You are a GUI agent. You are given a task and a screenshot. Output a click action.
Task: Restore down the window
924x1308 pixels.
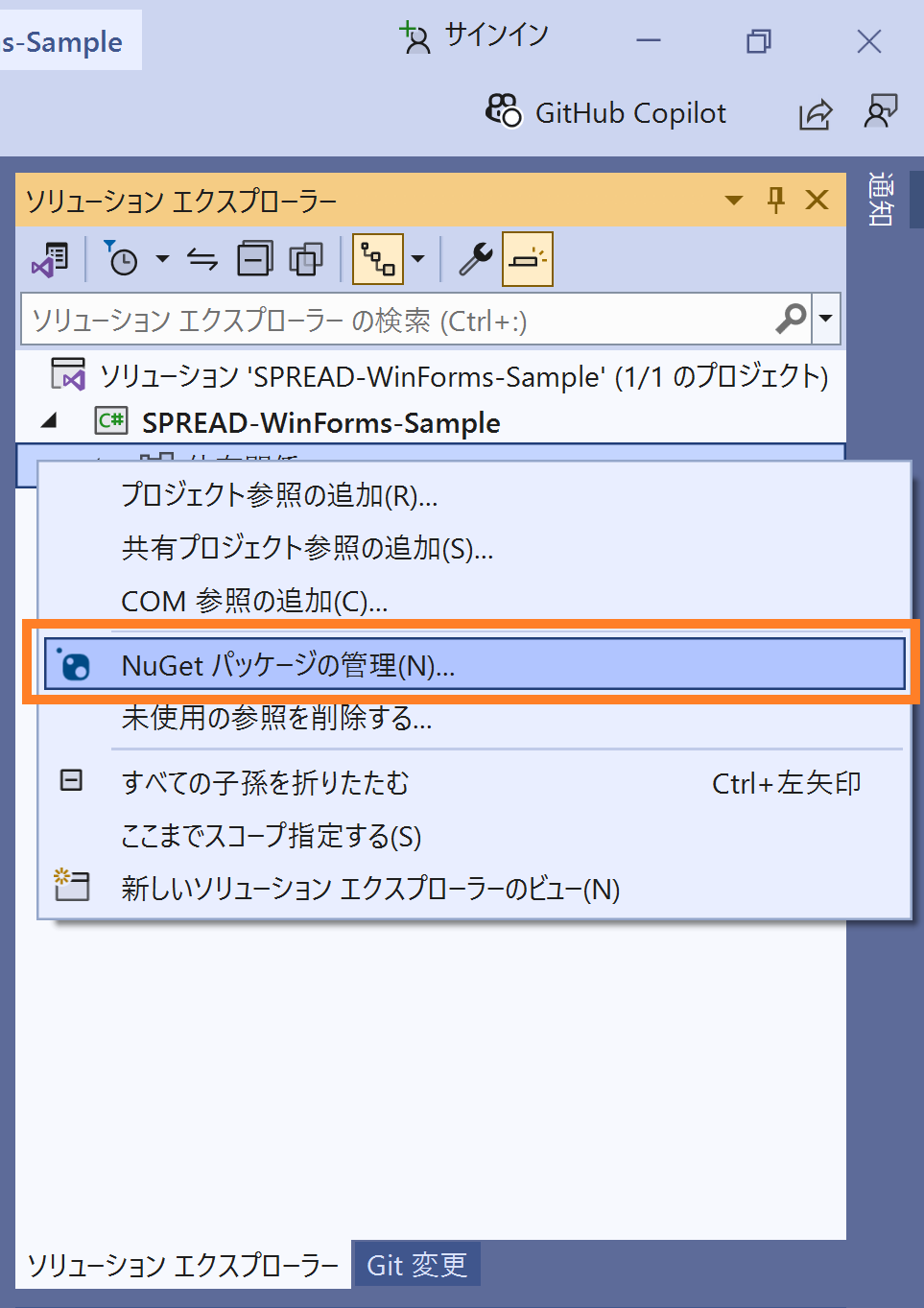point(758,40)
